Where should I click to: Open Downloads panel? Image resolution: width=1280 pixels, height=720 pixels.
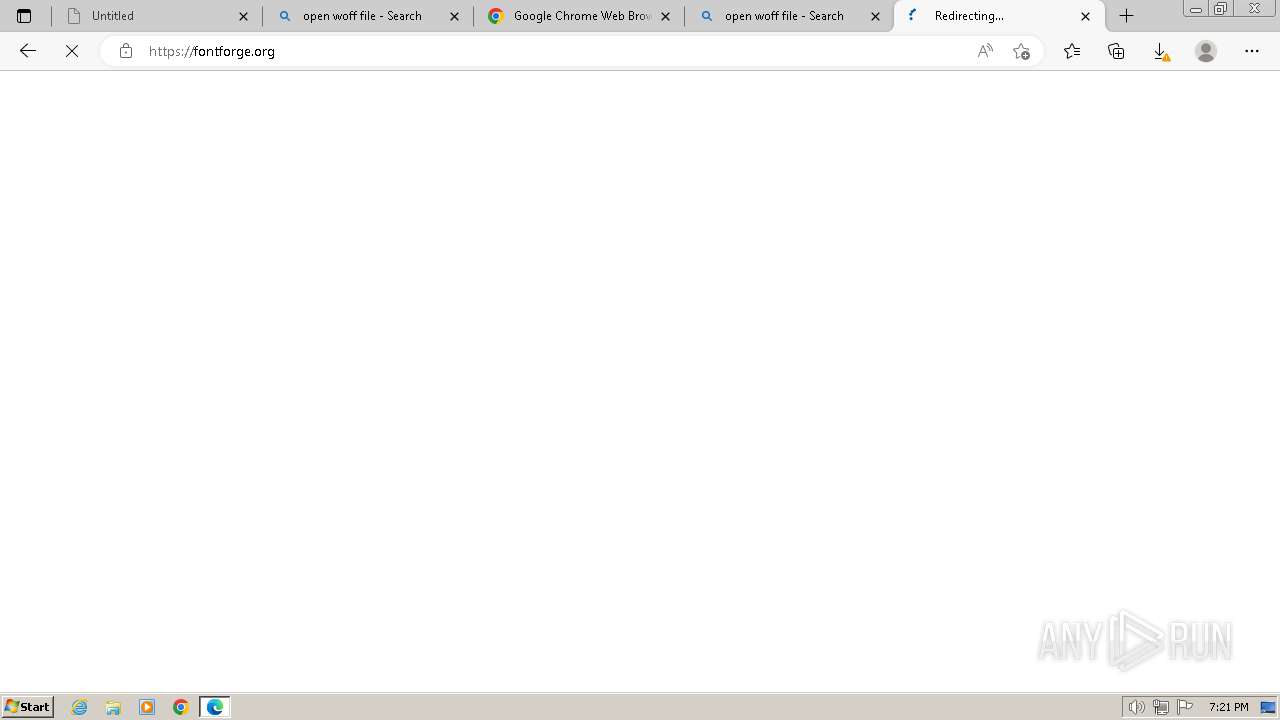coord(1161,51)
